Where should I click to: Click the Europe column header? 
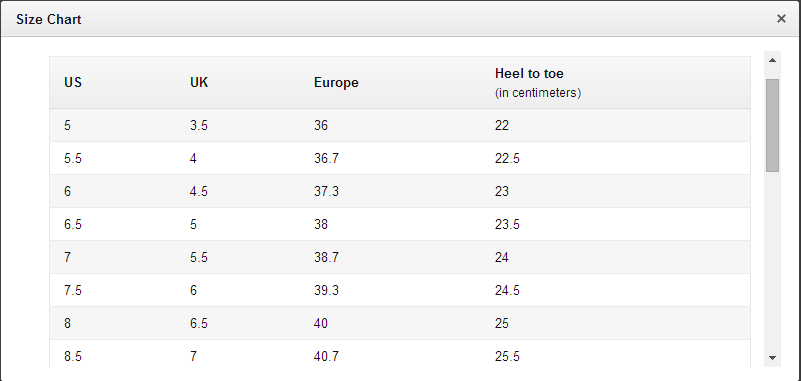[336, 82]
